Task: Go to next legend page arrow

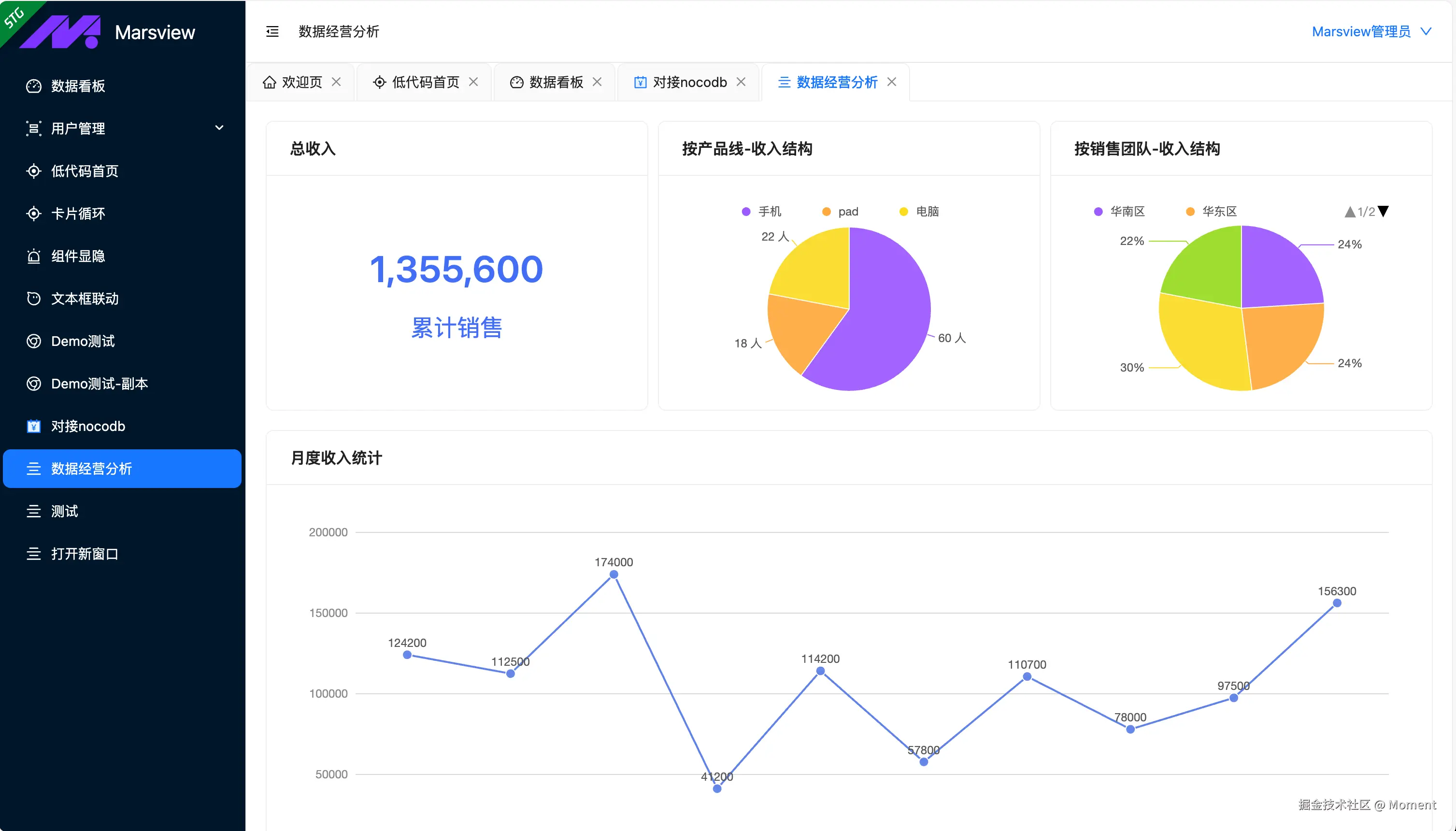Action: pos(1384,212)
